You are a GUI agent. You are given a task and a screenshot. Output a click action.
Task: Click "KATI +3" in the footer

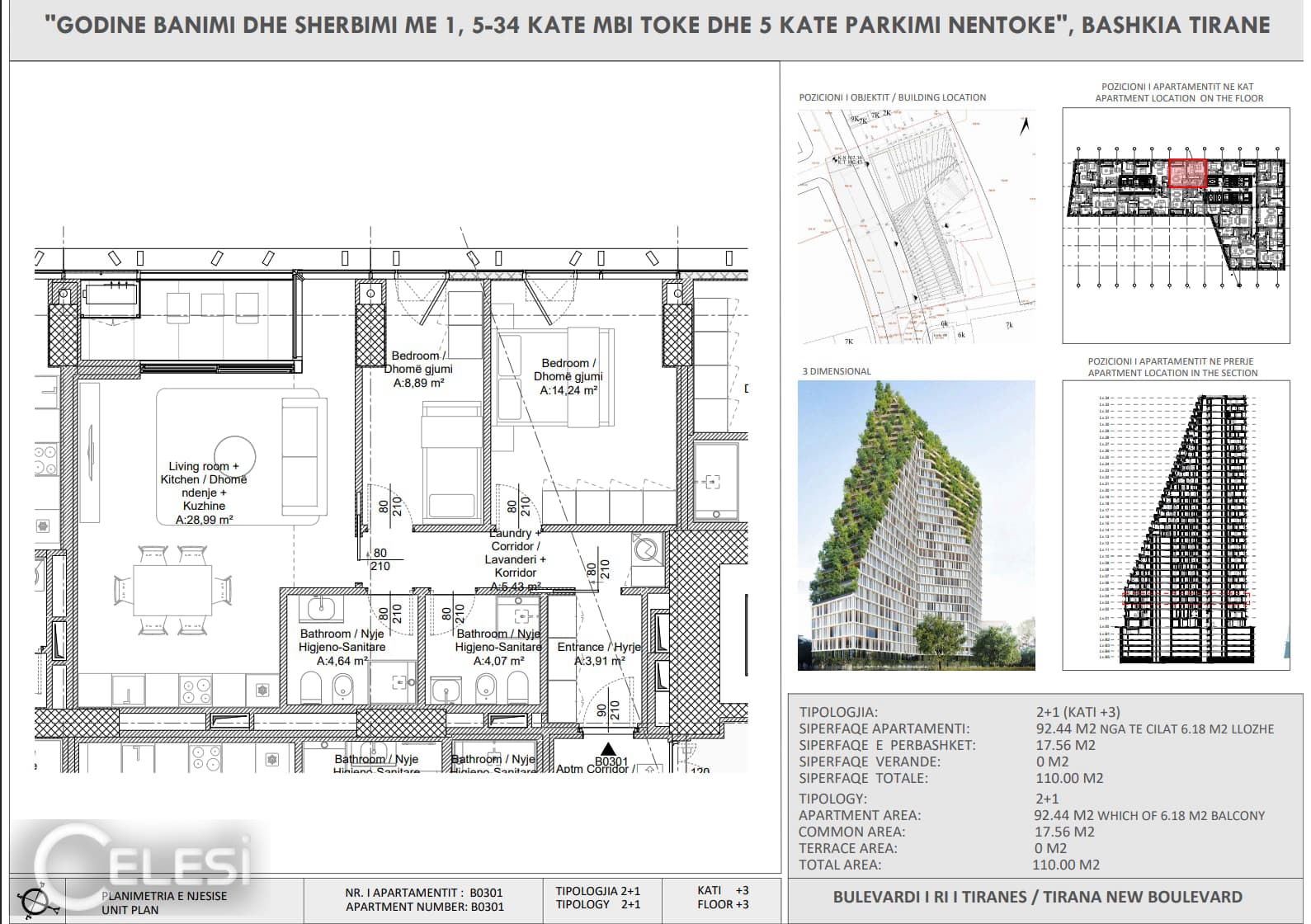tap(723, 890)
